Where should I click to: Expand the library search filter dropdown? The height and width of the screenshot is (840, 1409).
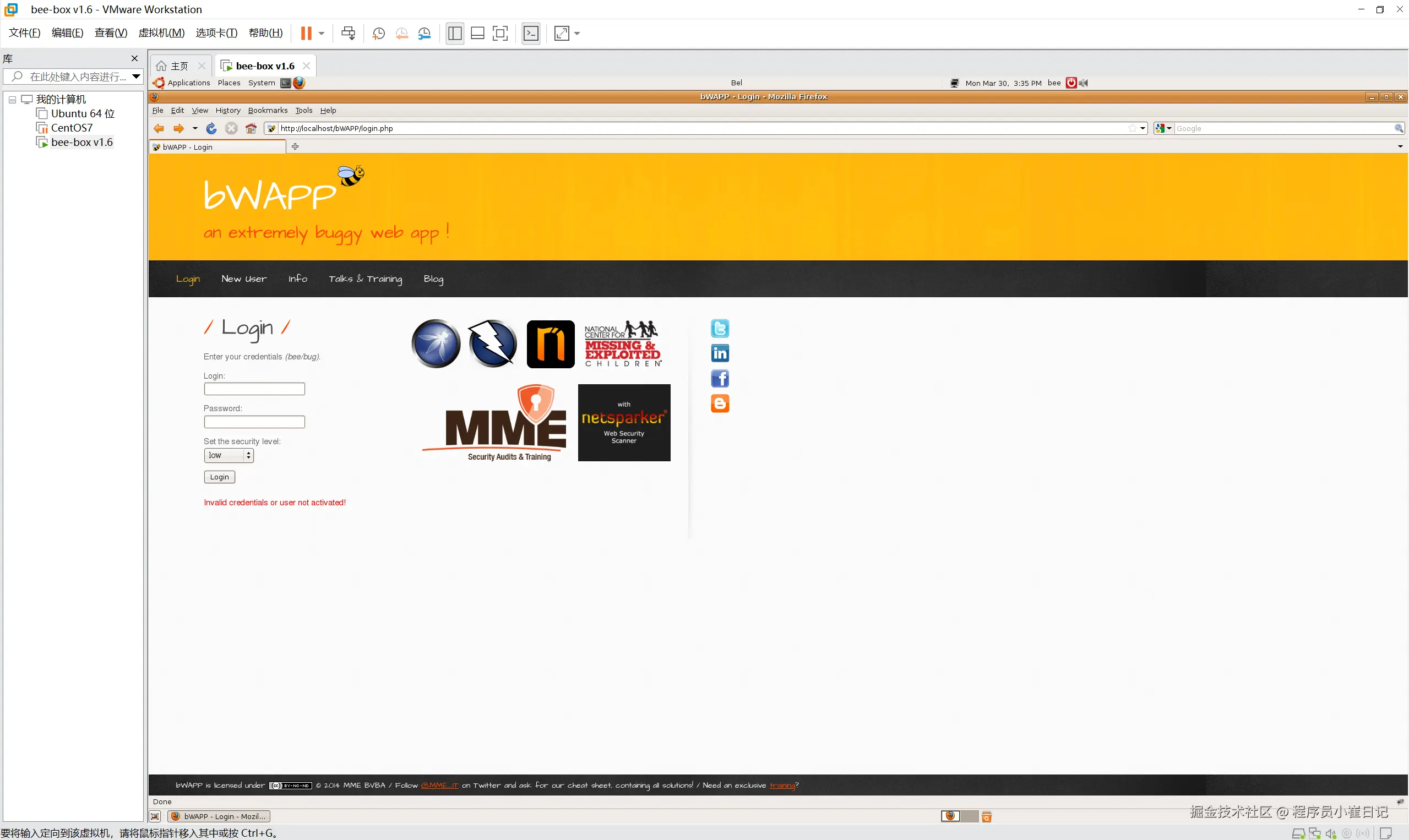(x=136, y=77)
